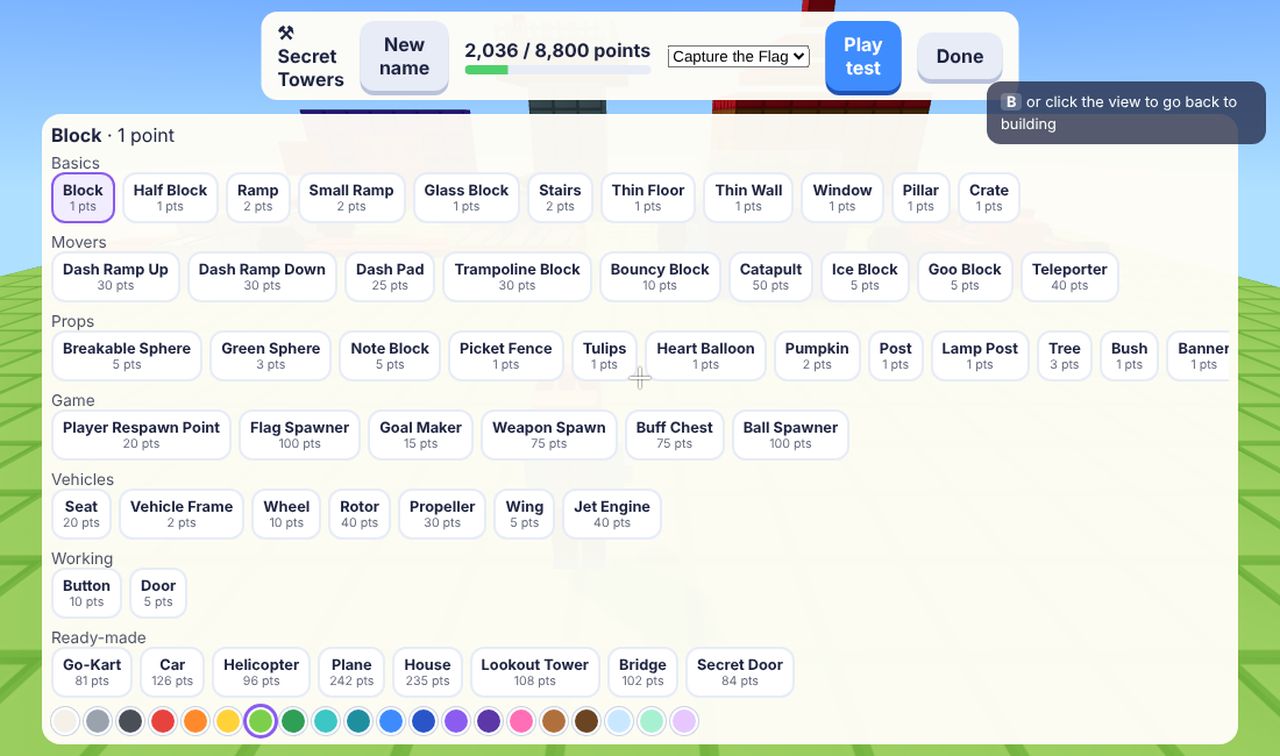The height and width of the screenshot is (756, 1280).
Task: Click the hammer build icon
Action: tap(286, 33)
